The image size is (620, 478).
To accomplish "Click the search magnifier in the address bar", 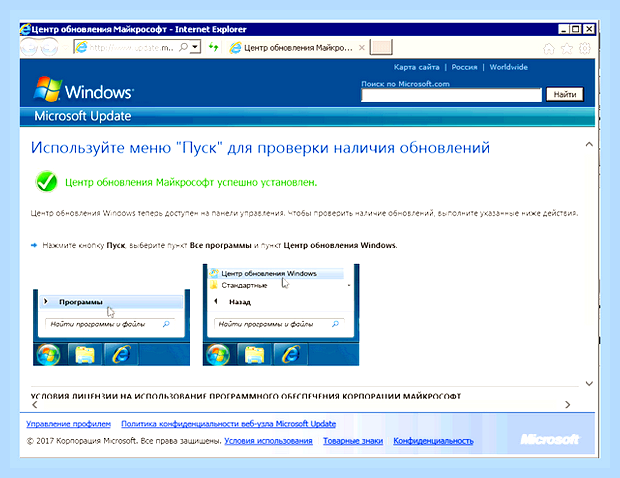I will click(x=183, y=47).
